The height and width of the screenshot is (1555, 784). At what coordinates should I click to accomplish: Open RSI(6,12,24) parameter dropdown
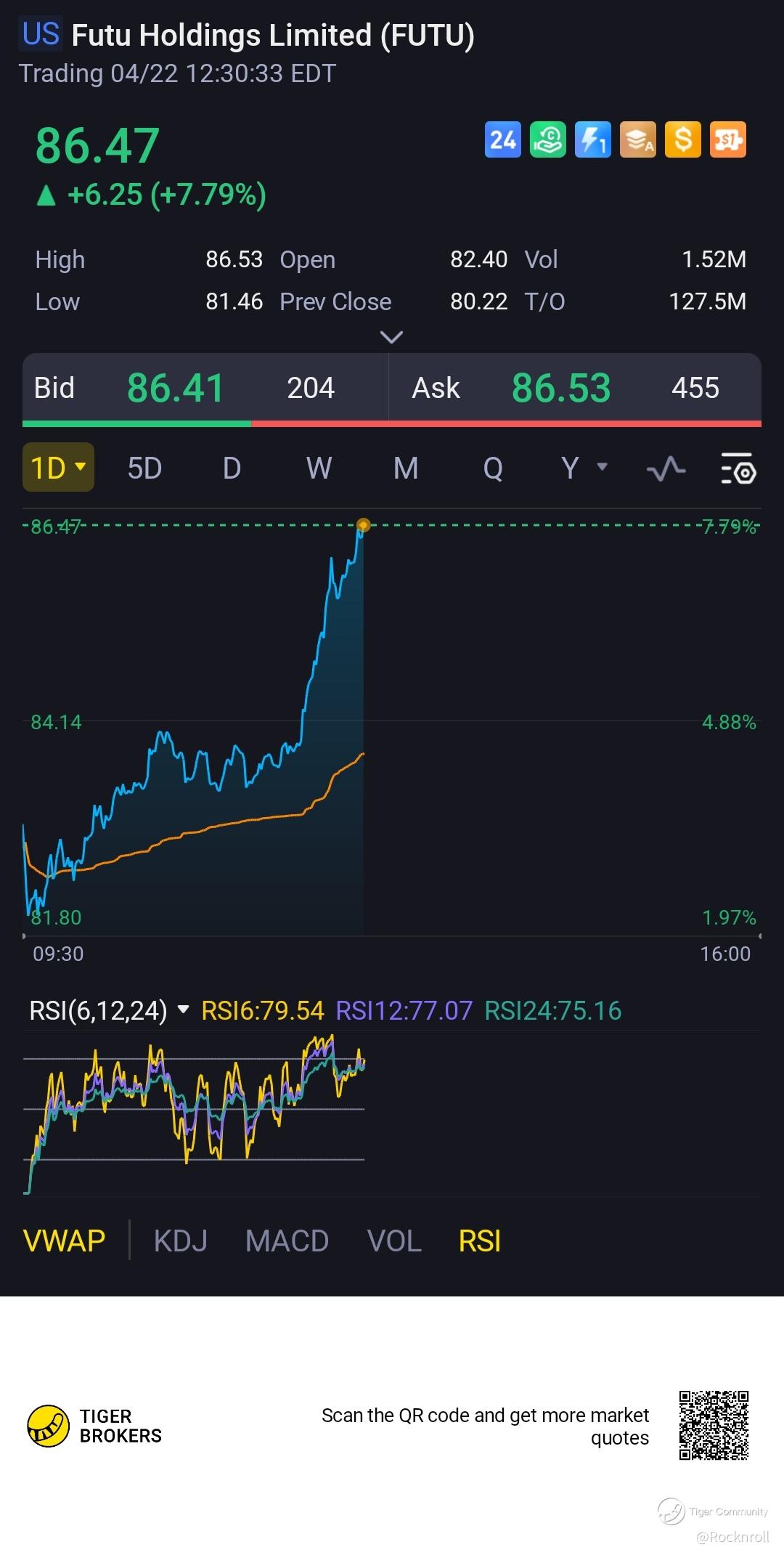(110, 1010)
